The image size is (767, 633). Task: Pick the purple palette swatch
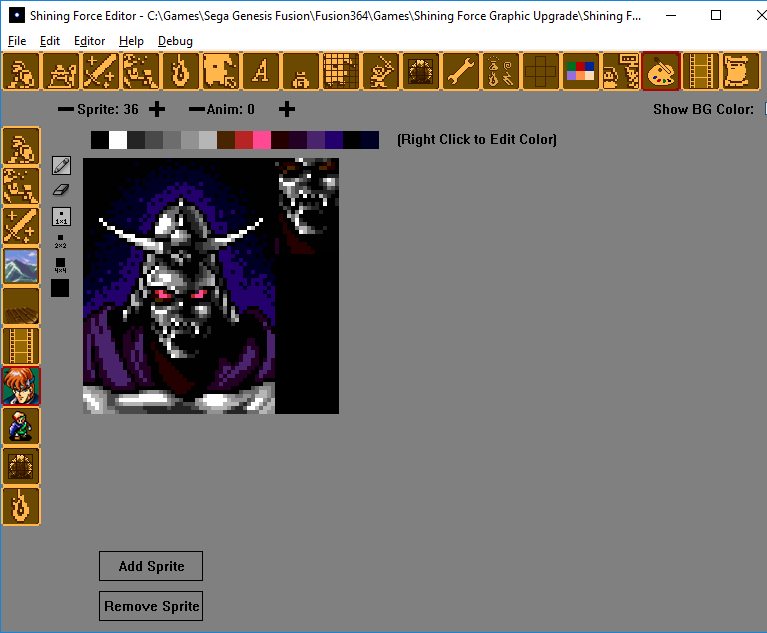coord(316,140)
